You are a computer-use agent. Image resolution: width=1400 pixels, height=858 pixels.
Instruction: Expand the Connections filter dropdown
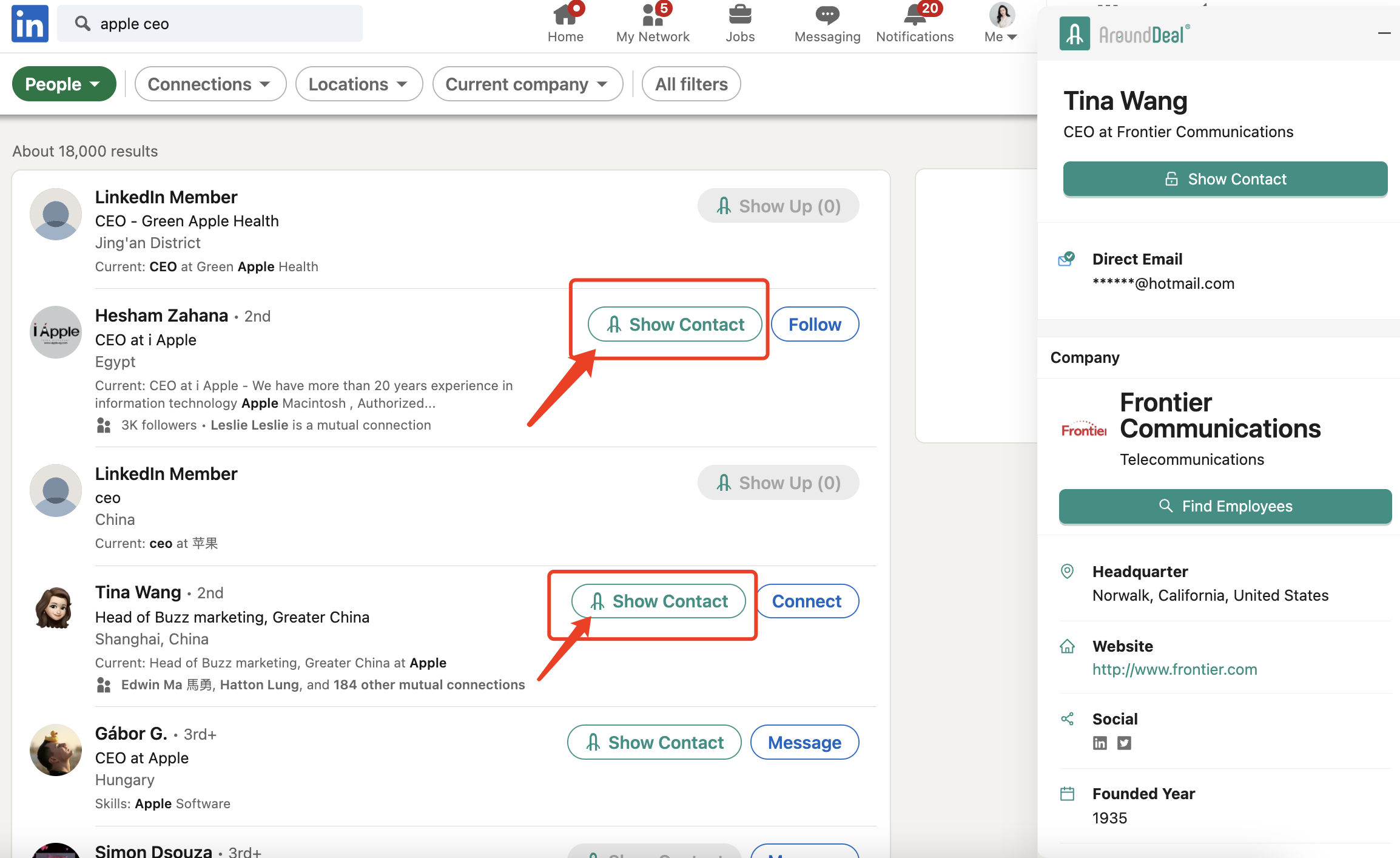point(210,84)
